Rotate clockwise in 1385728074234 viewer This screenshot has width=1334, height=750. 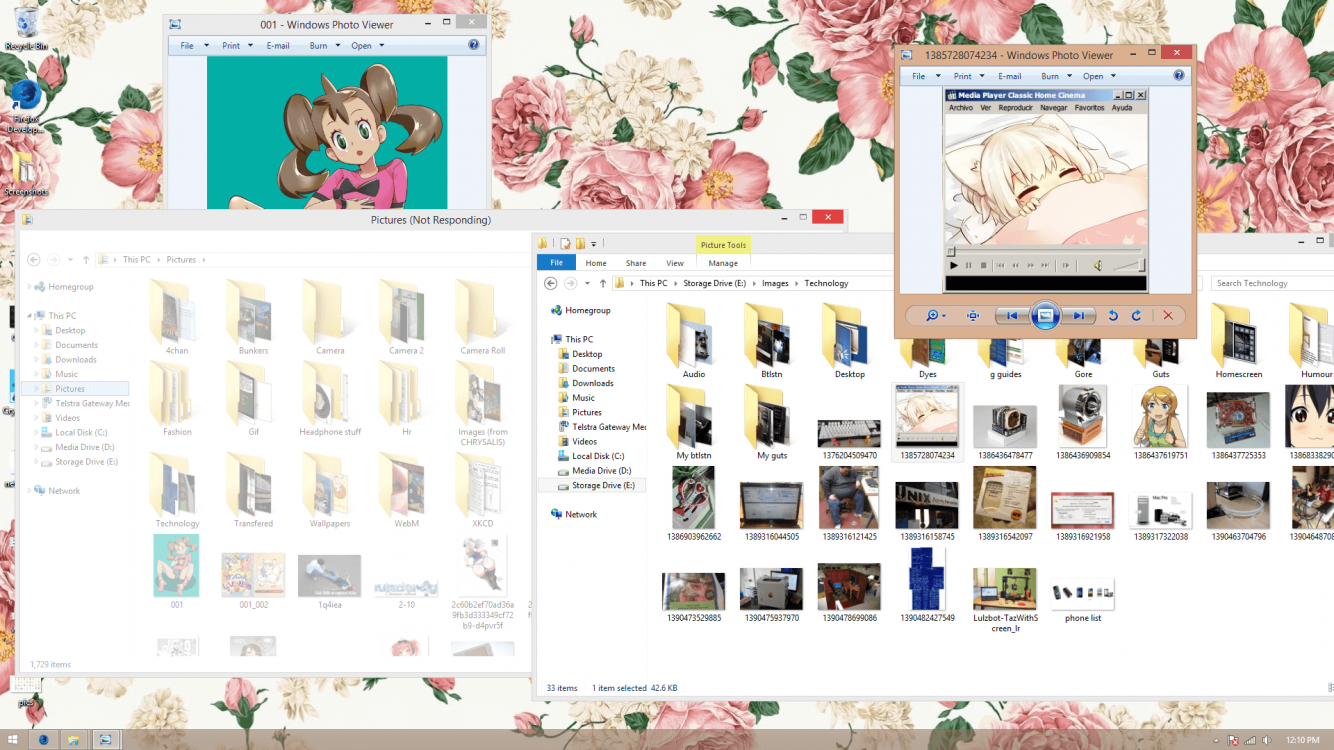click(1136, 315)
